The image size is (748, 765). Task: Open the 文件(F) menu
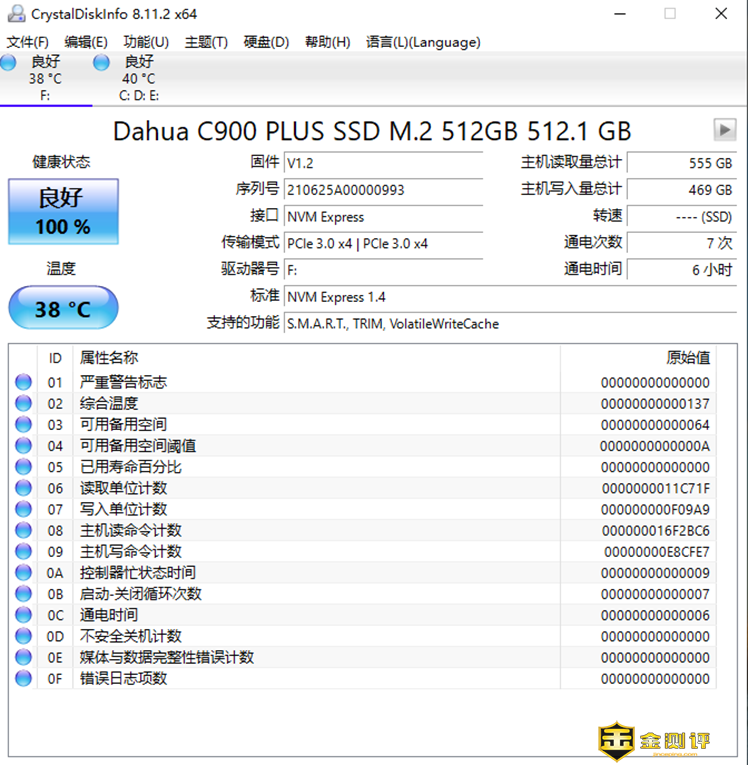pyautogui.click(x=28, y=42)
